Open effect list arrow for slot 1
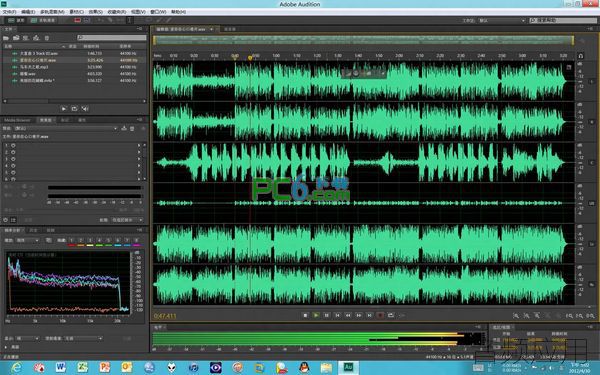The width and height of the screenshot is (600, 375). (x=139, y=145)
